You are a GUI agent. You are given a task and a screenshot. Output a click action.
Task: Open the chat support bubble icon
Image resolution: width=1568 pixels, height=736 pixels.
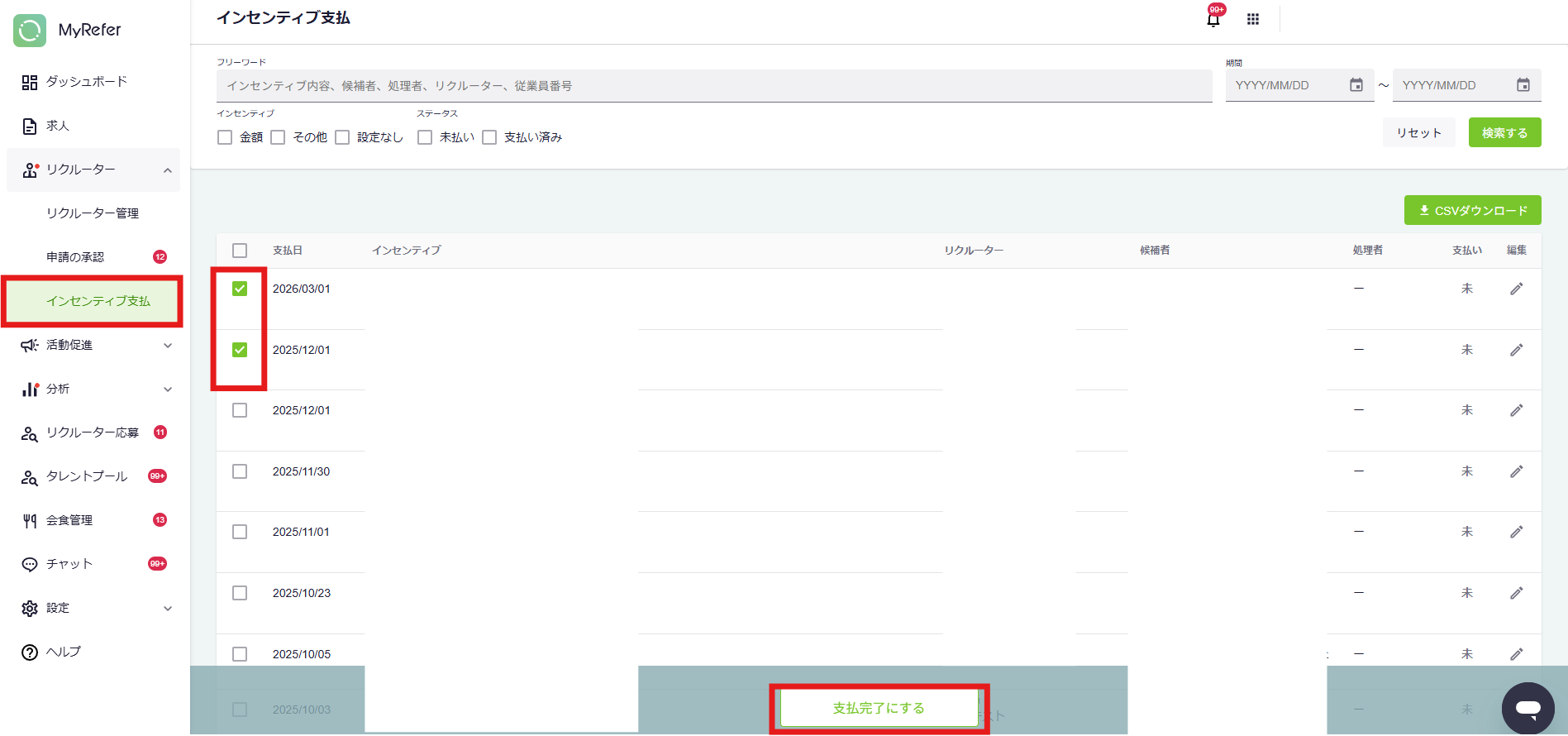tap(1527, 708)
